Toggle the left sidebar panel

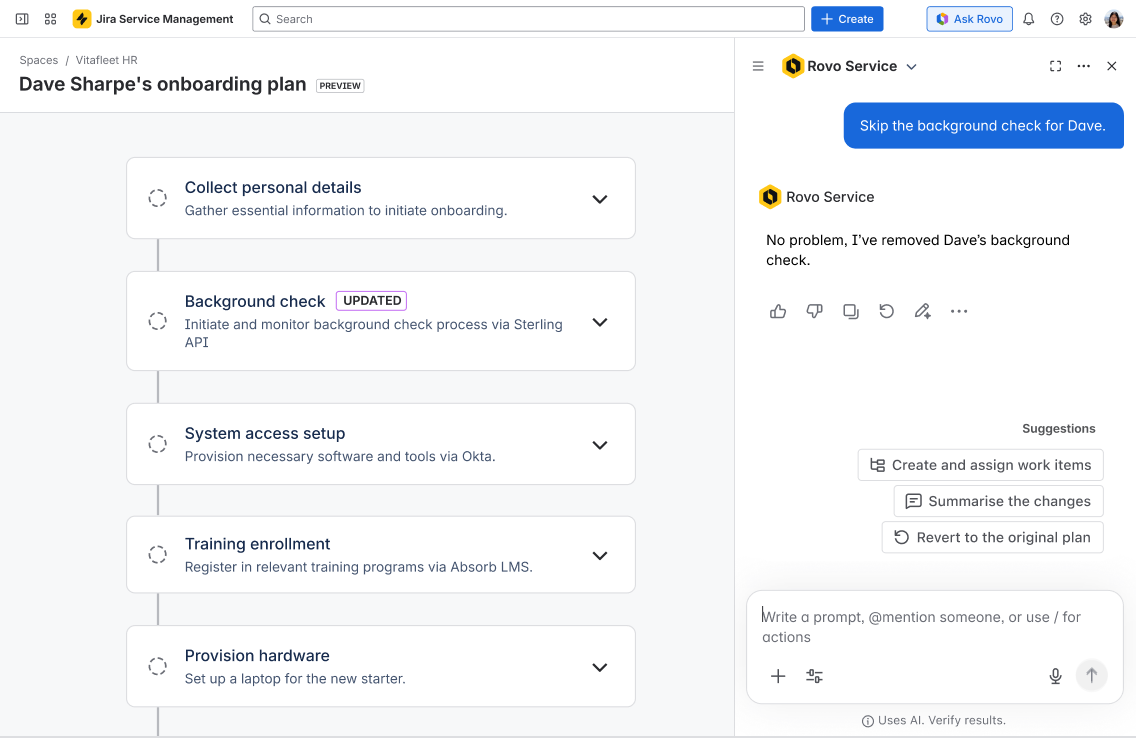click(22, 19)
